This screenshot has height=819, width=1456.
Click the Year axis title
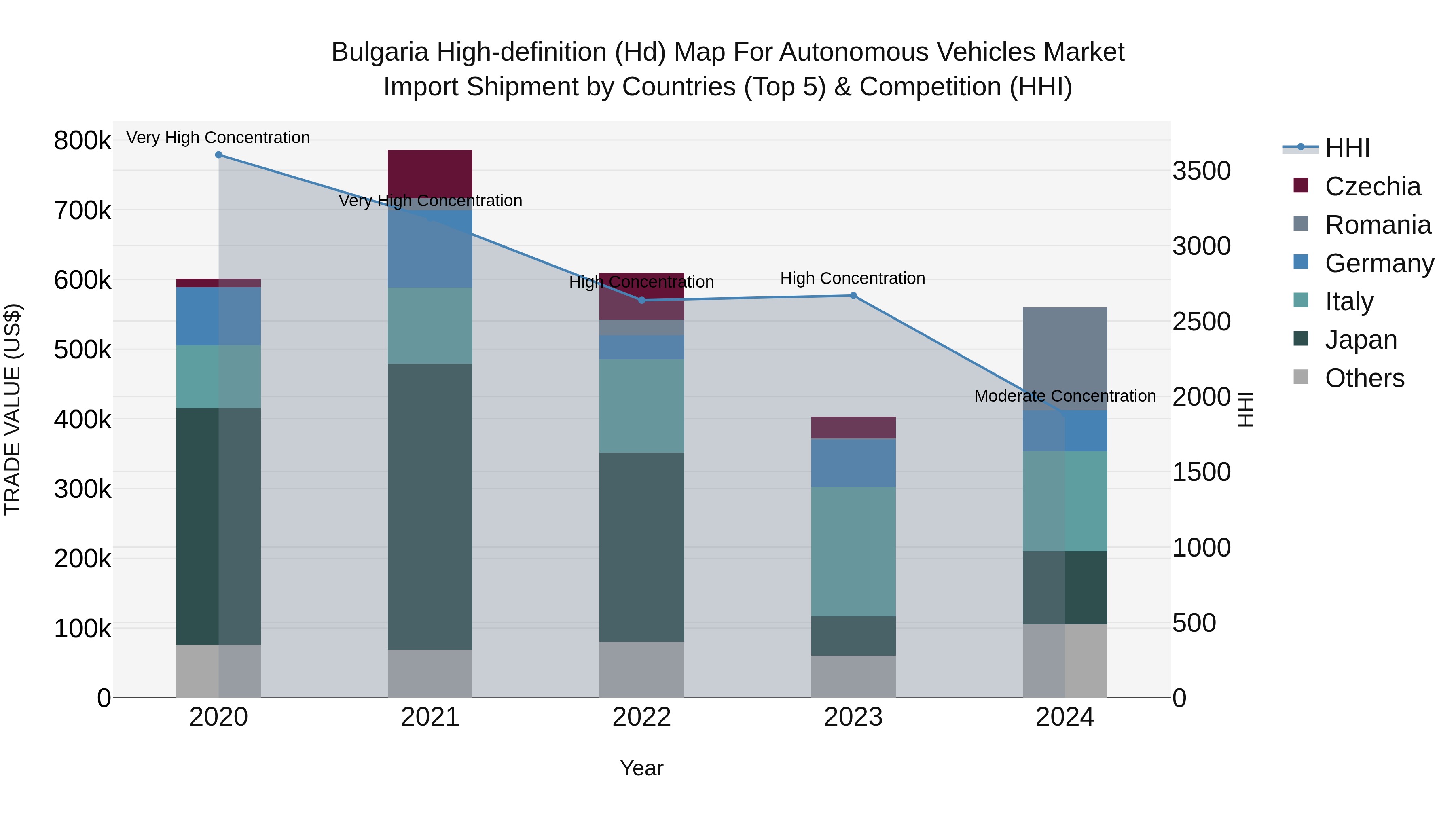click(641, 769)
